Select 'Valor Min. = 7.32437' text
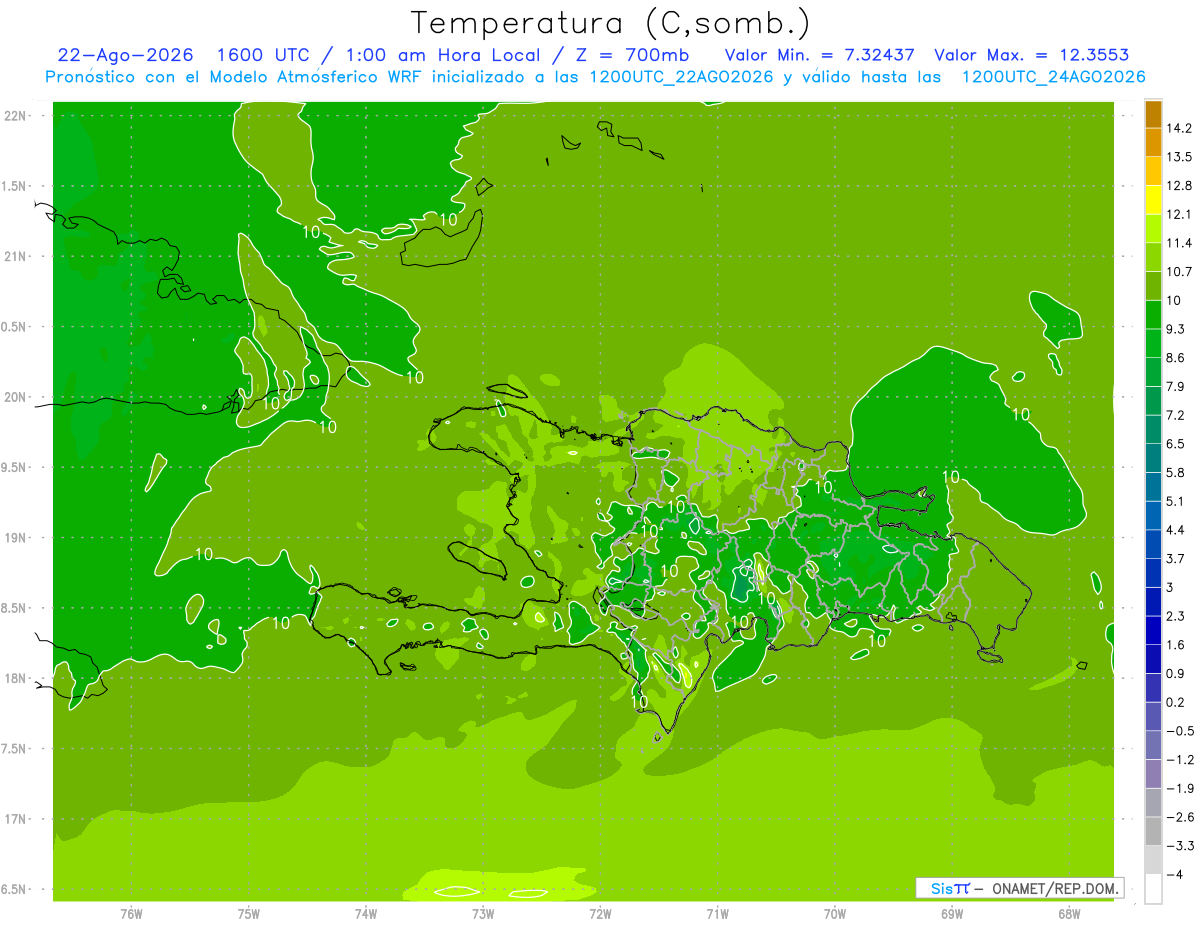 pos(820,56)
